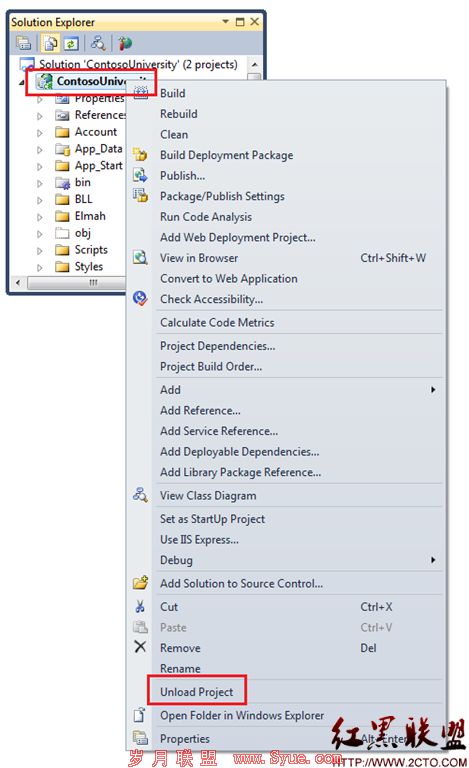The width and height of the screenshot is (469, 768).
Task: Click the Properties toolbar icon in Solution Explorer
Action: pos(23,43)
